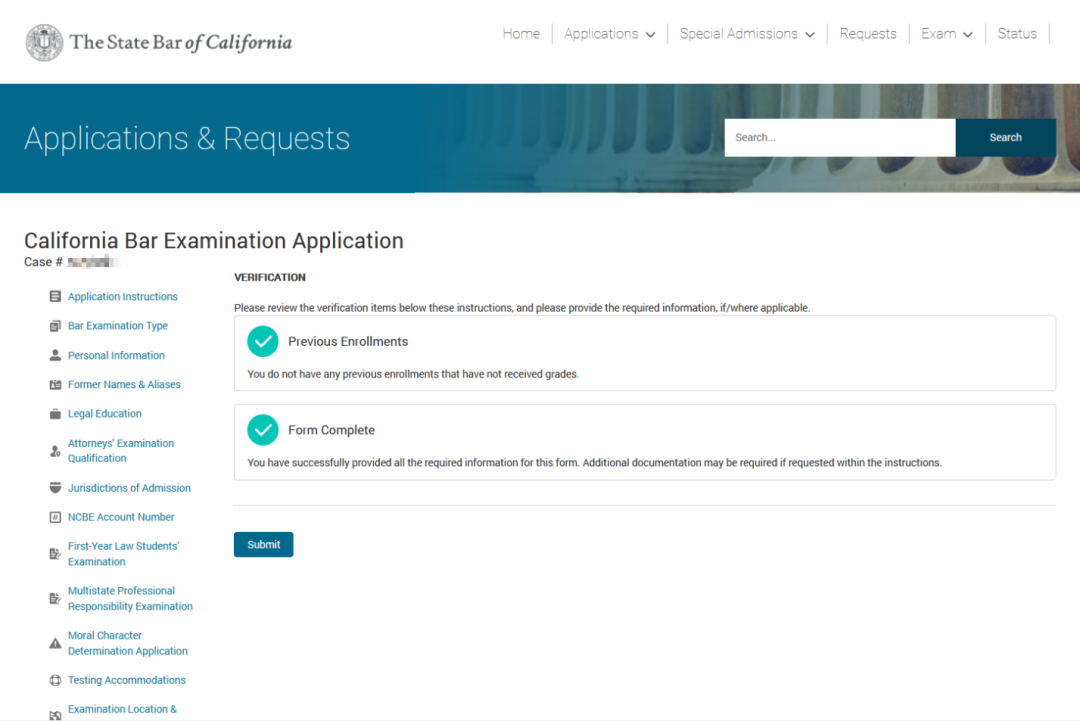Image resolution: width=1080 pixels, height=721 pixels.
Task: Click the Bar Examination Type sidebar icon
Action: coord(55,326)
